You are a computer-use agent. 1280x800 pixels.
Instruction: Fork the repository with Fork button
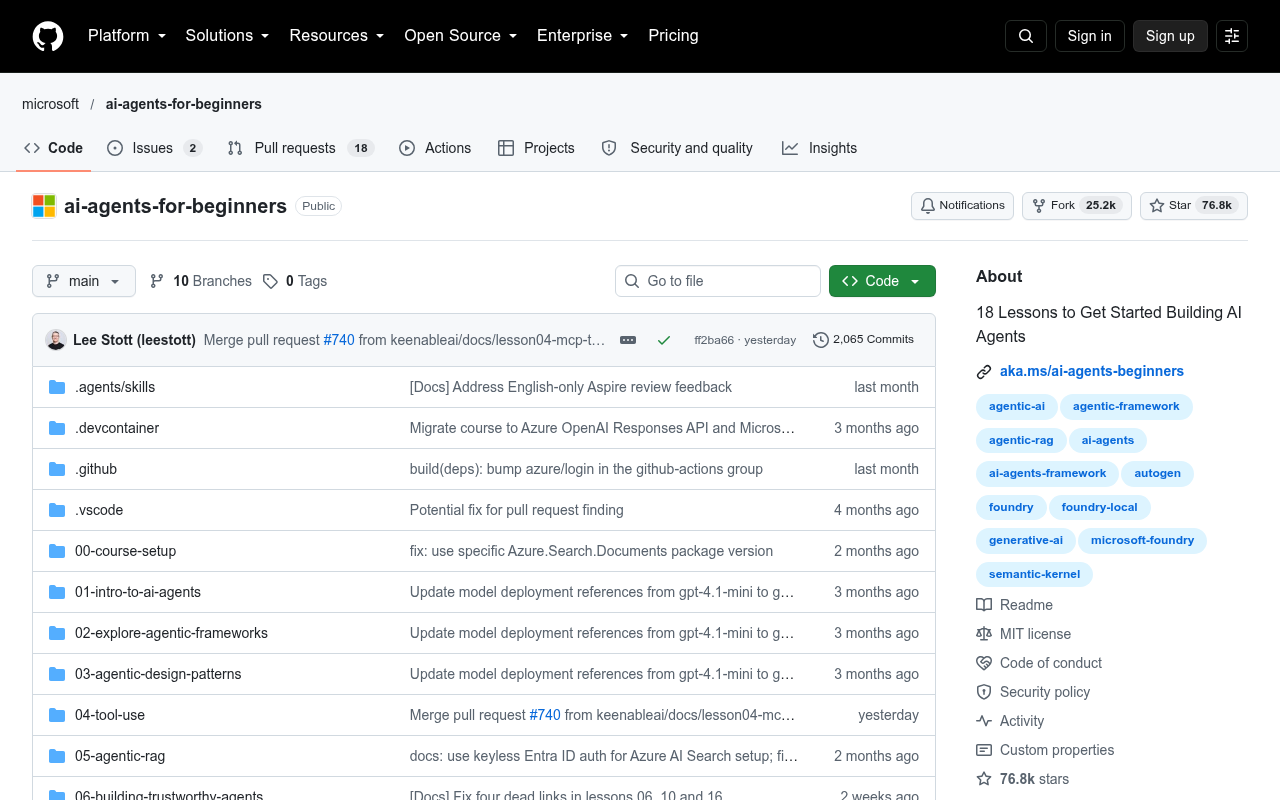click(1077, 206)
